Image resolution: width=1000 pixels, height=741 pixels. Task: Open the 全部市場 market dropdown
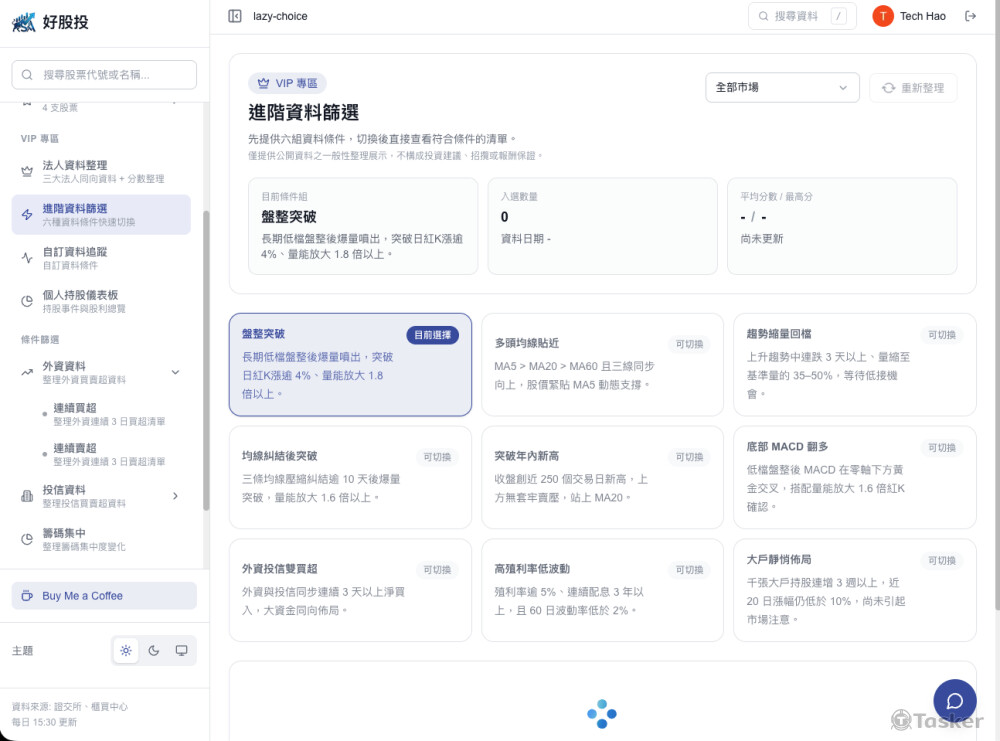782,88
